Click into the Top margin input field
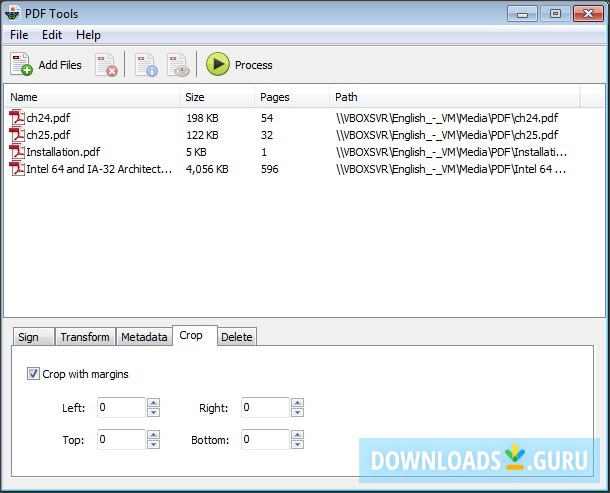This screenshot has width=610, height=493. tap(121, 439)
